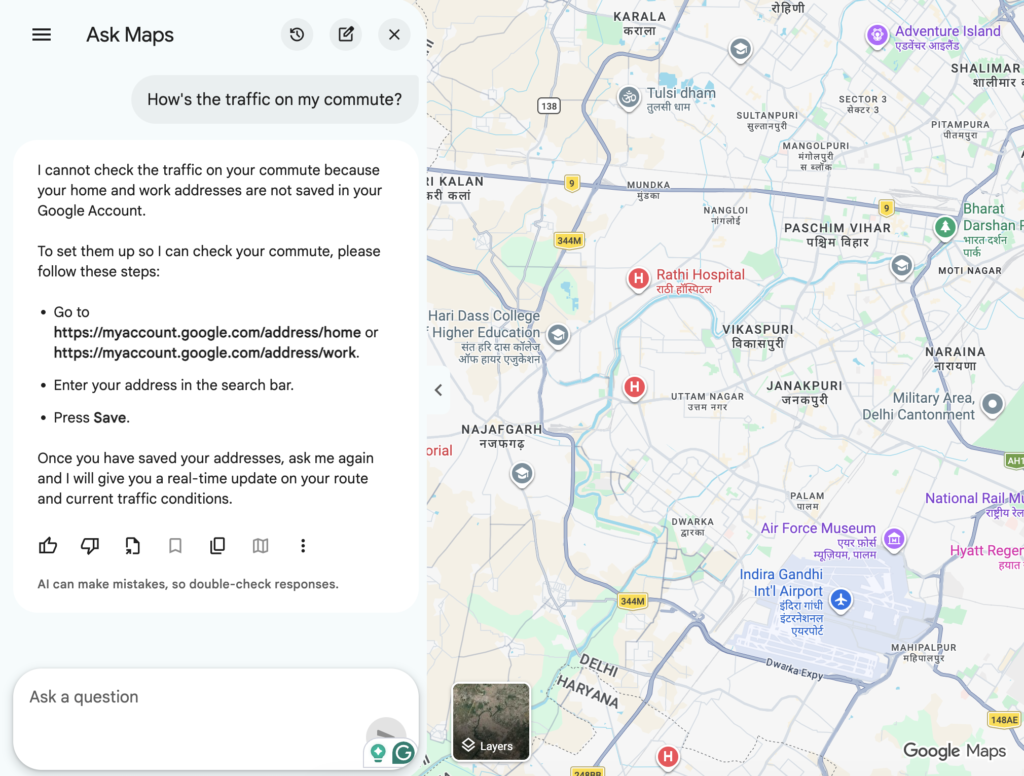Select the Air Force Museum marker

click(894, 540)
